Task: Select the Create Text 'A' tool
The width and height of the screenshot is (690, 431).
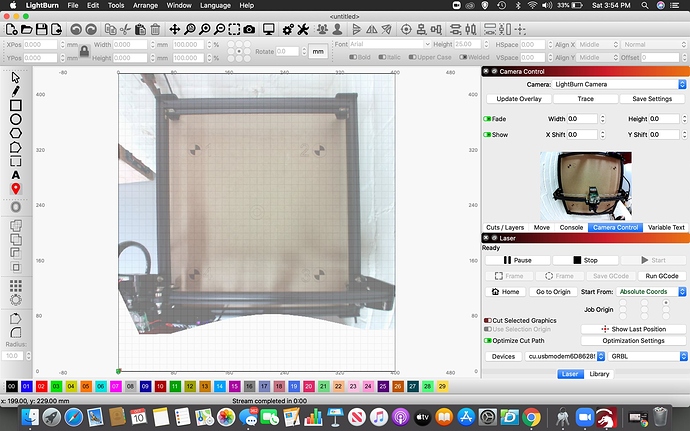Action: coord(15,175)
